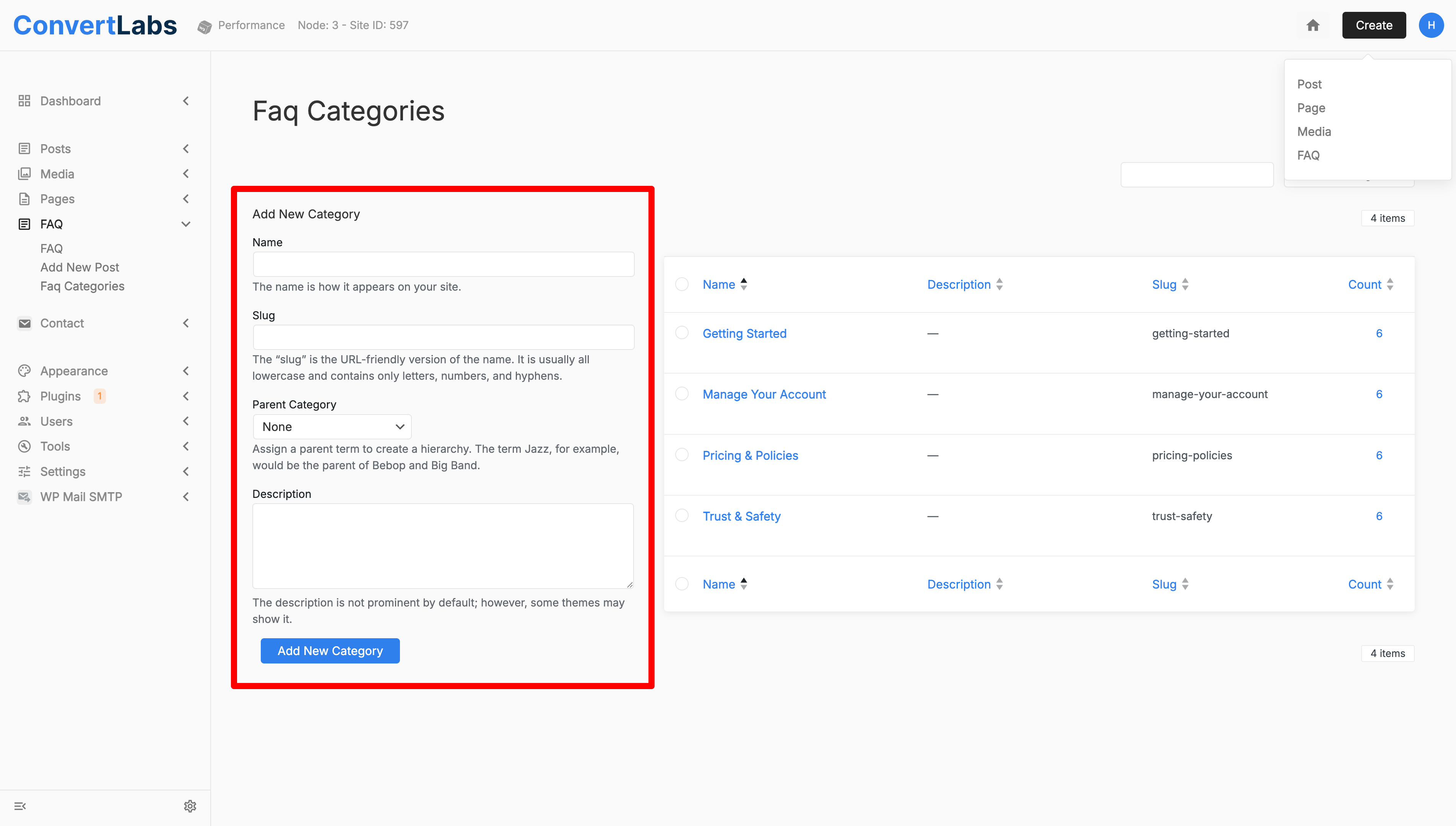Collapse the FAQ sidebar menu chevron
The width and height of the screenshot is (1456, 826).
point(185,224)
